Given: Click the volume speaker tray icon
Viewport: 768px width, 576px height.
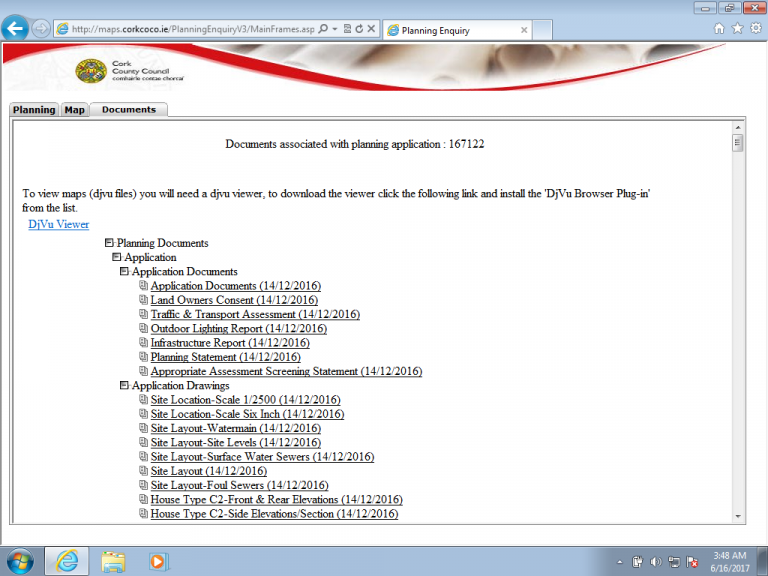Looking at the screenshot, I should pyautogui.click(x=655, y=562).
